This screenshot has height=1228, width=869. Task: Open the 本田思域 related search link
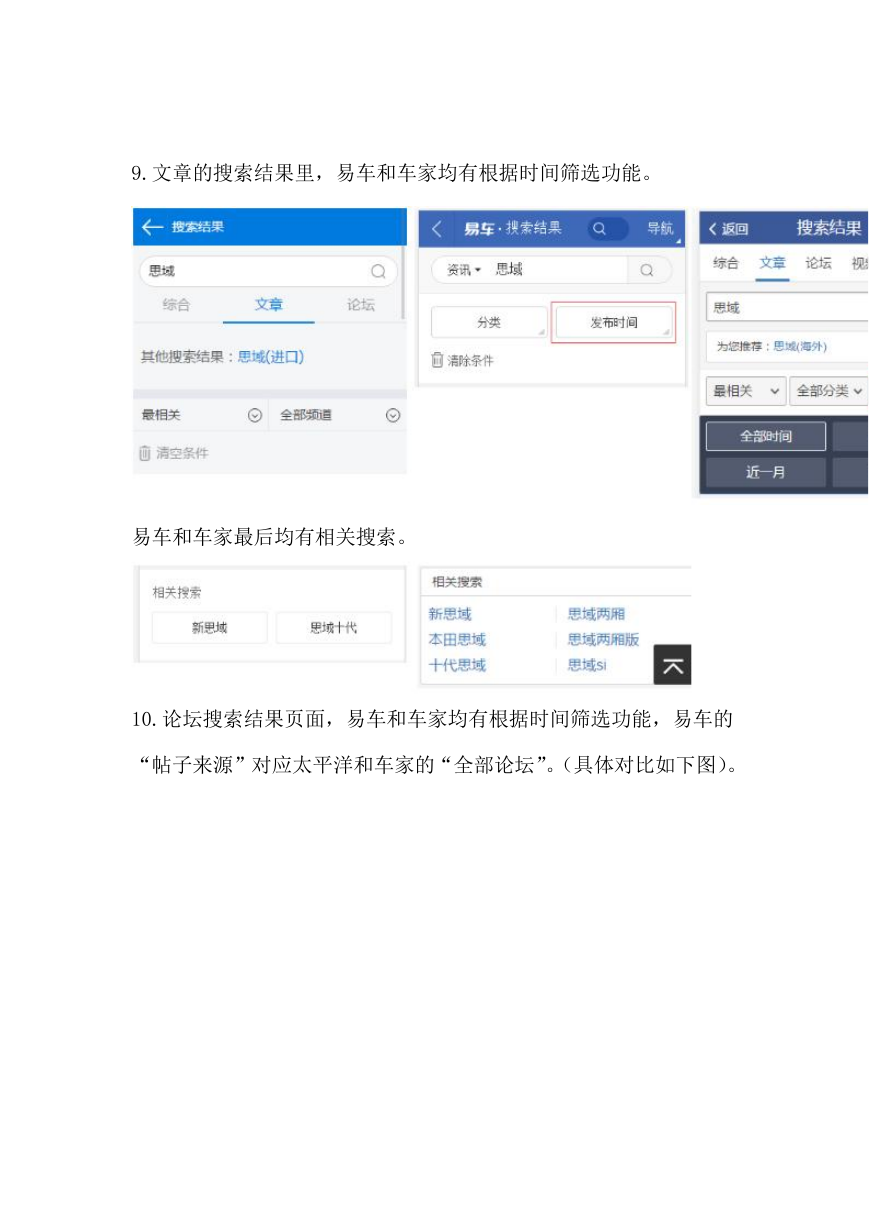click(457, 639)
